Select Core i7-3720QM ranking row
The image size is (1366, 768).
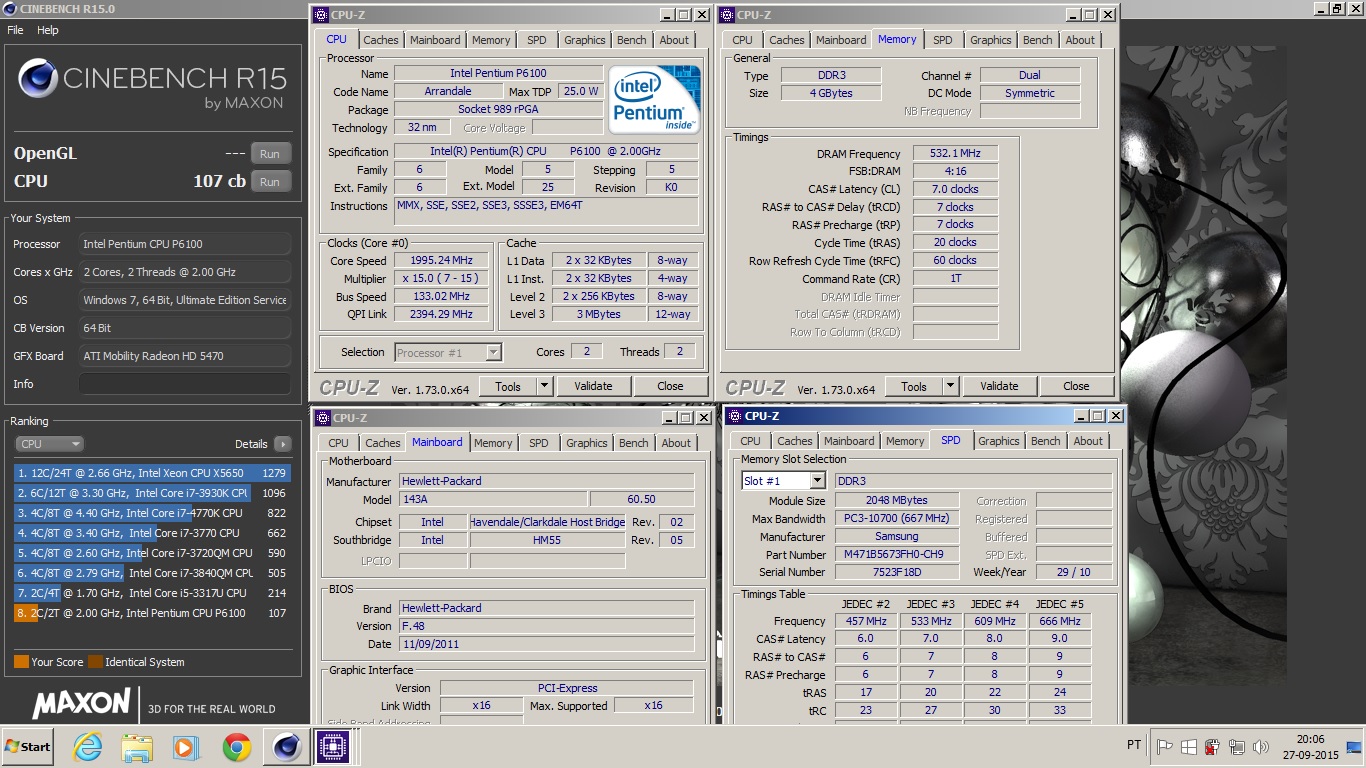click(x=152, y=553)
